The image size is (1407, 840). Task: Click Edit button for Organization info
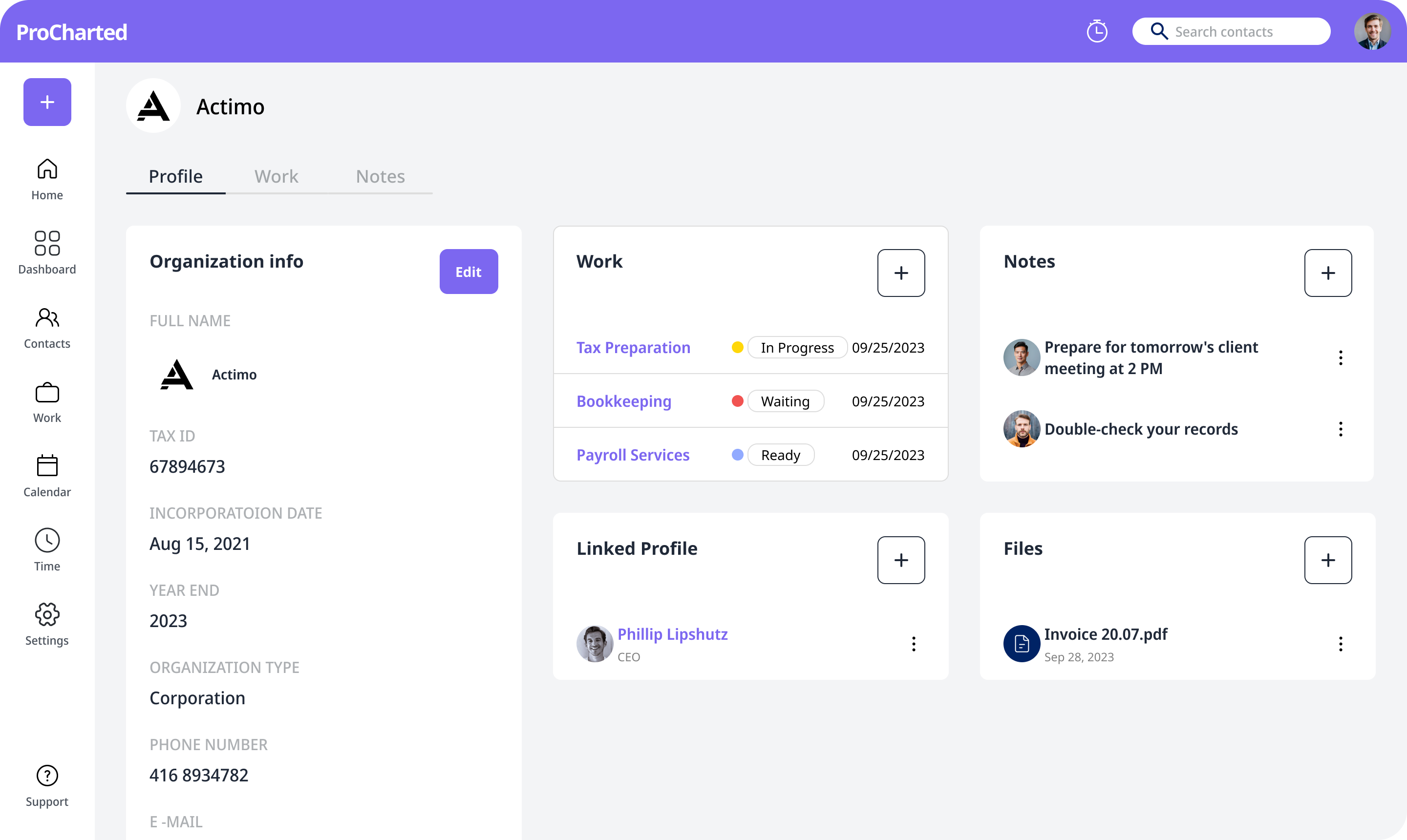pos(468,272)
